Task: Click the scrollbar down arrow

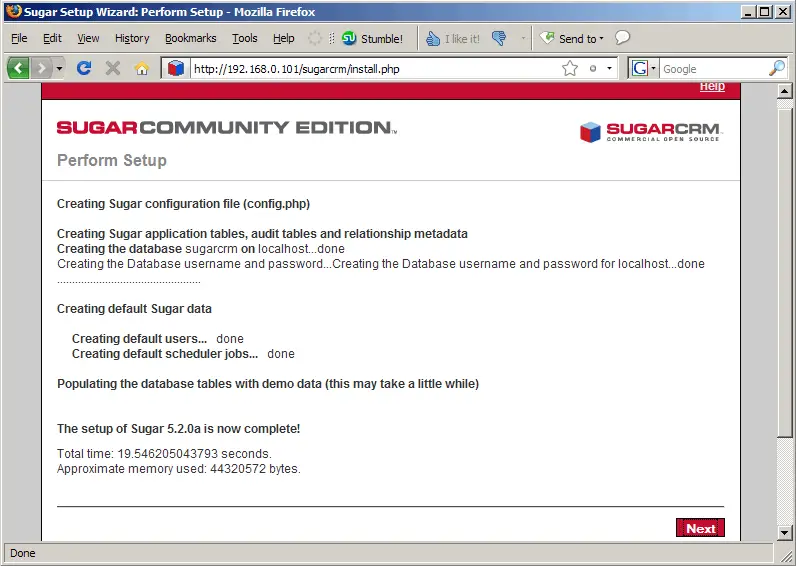Action: [784, 533]
